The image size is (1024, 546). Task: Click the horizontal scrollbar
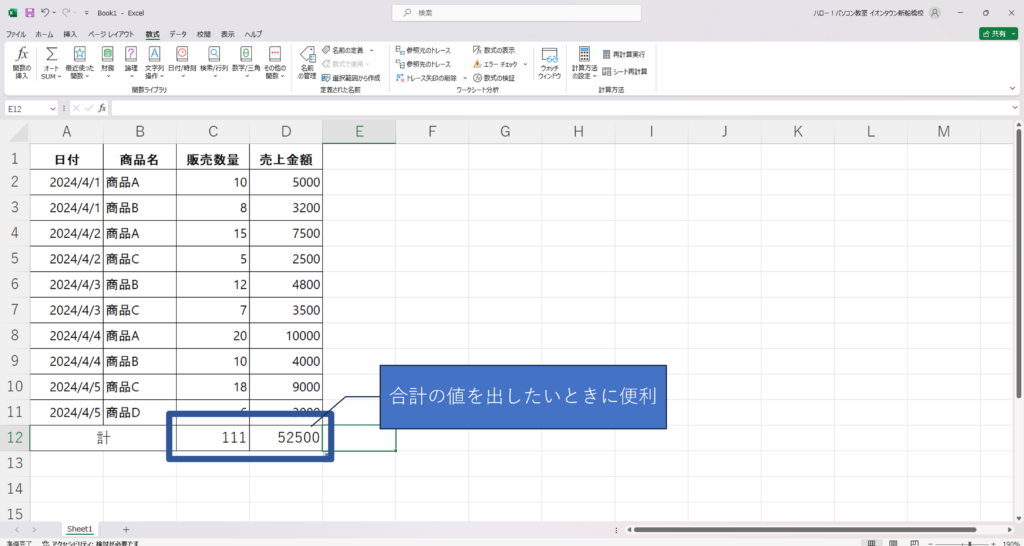click(x=805, y=530)
